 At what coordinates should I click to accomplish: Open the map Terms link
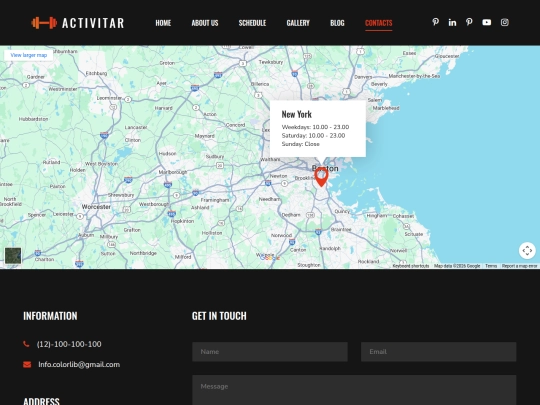coord(491,266)
